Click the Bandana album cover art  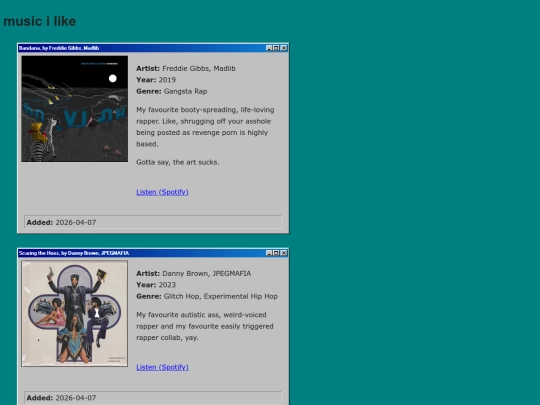[74, 109]
